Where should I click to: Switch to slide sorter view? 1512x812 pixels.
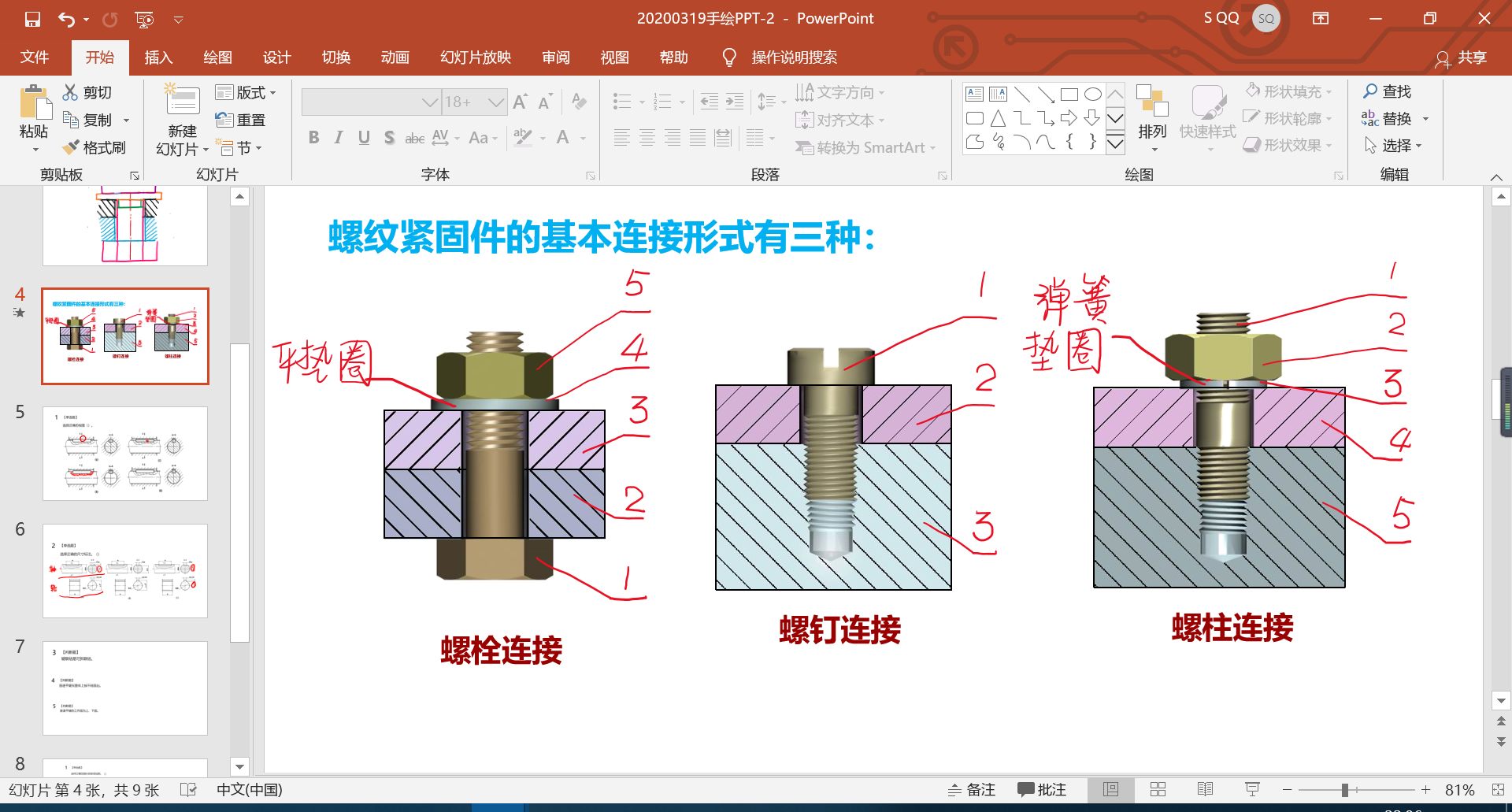[x=1158, y=789]
